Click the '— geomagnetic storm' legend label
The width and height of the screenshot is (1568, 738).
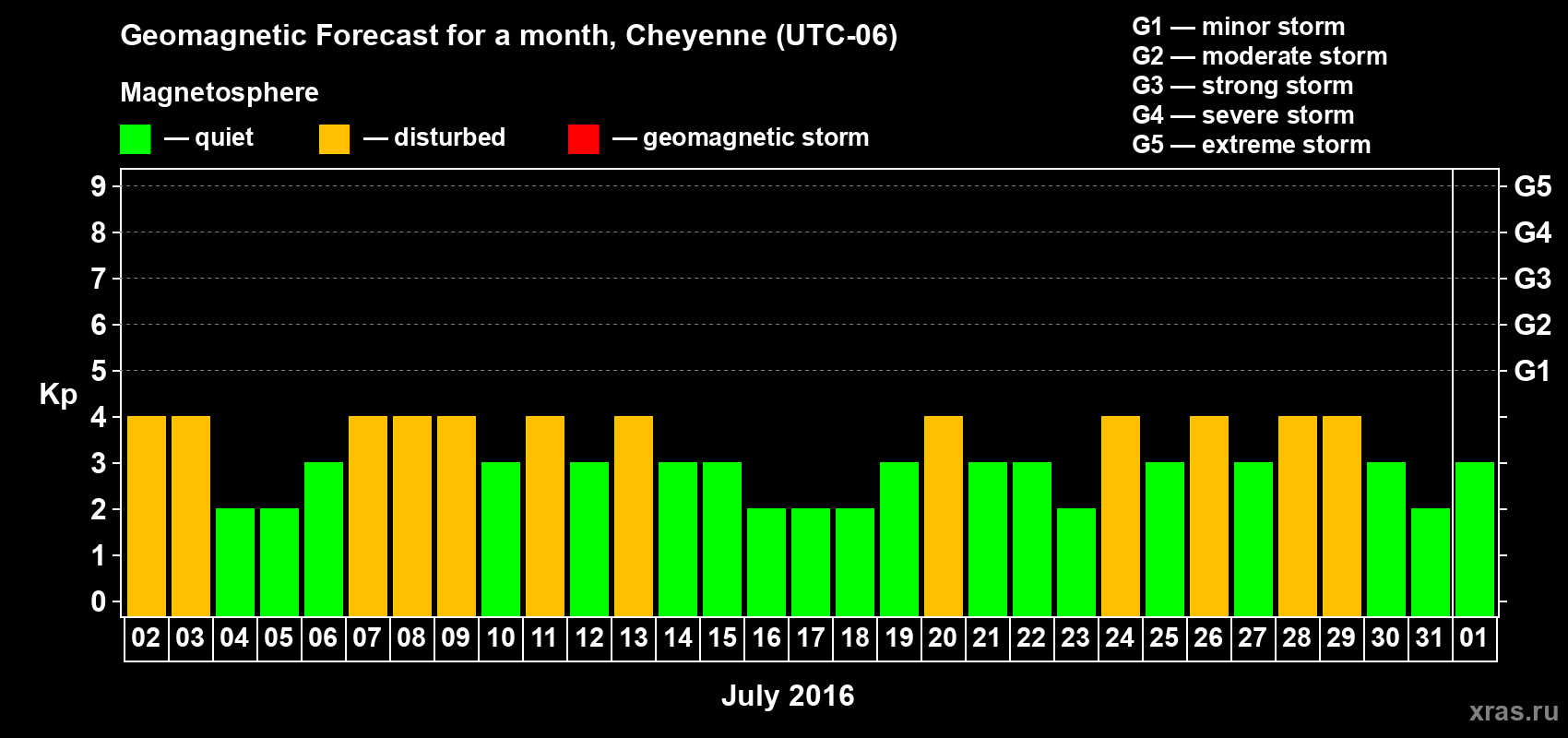coord(741,138)
